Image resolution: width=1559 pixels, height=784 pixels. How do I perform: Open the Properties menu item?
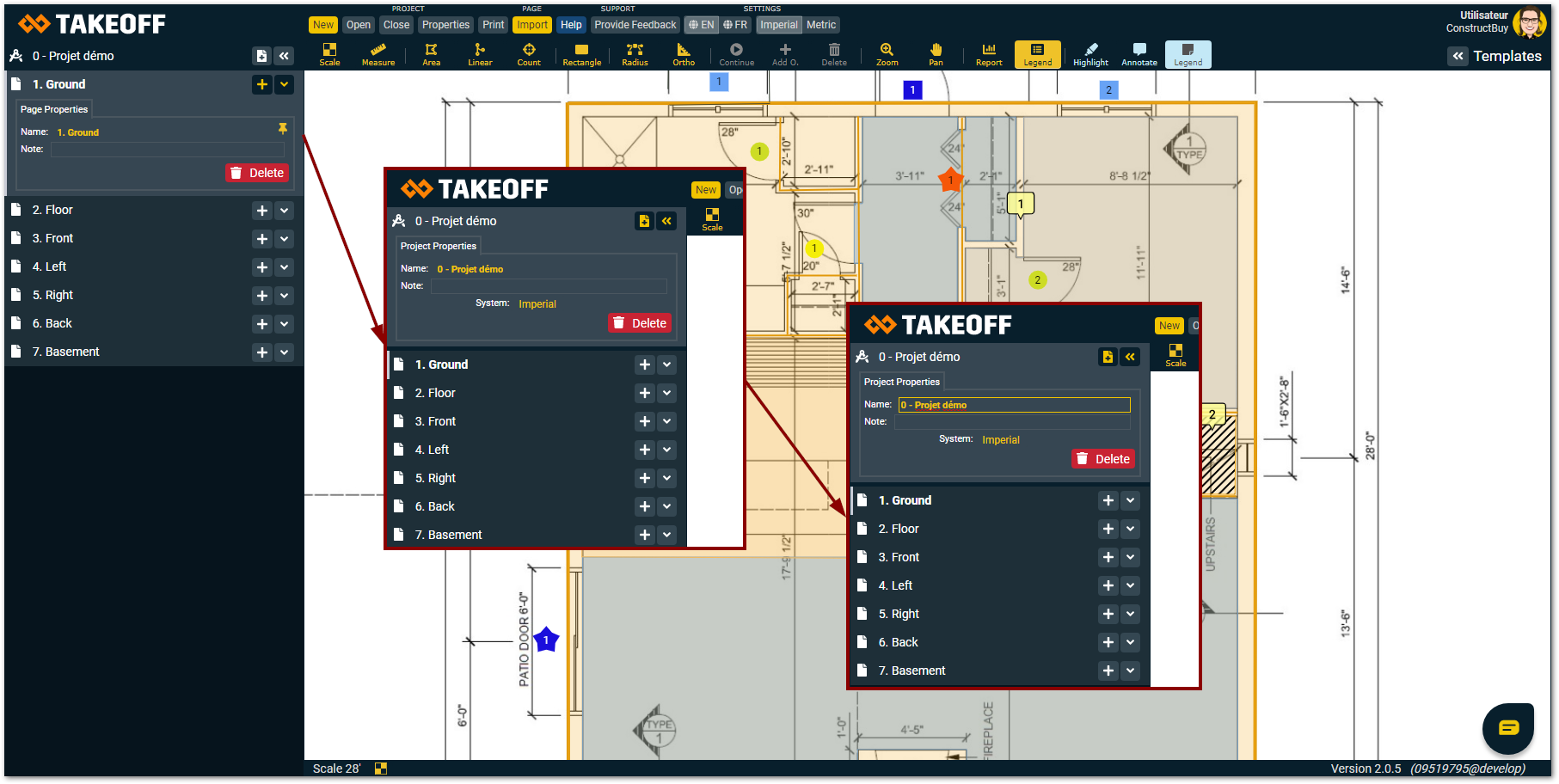pos(445,25)
